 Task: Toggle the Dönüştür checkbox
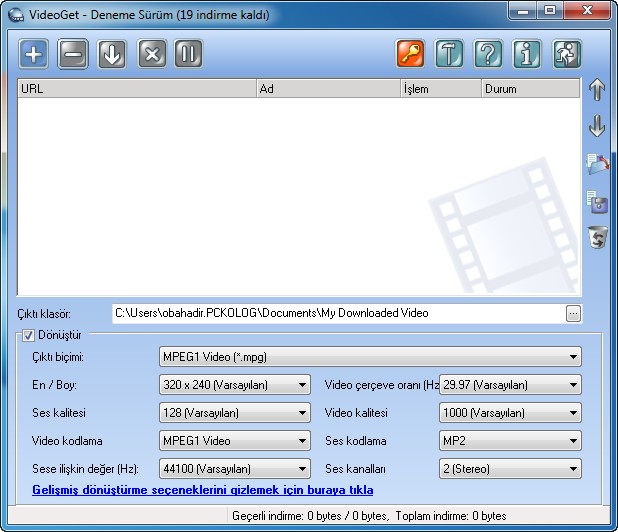28,335
